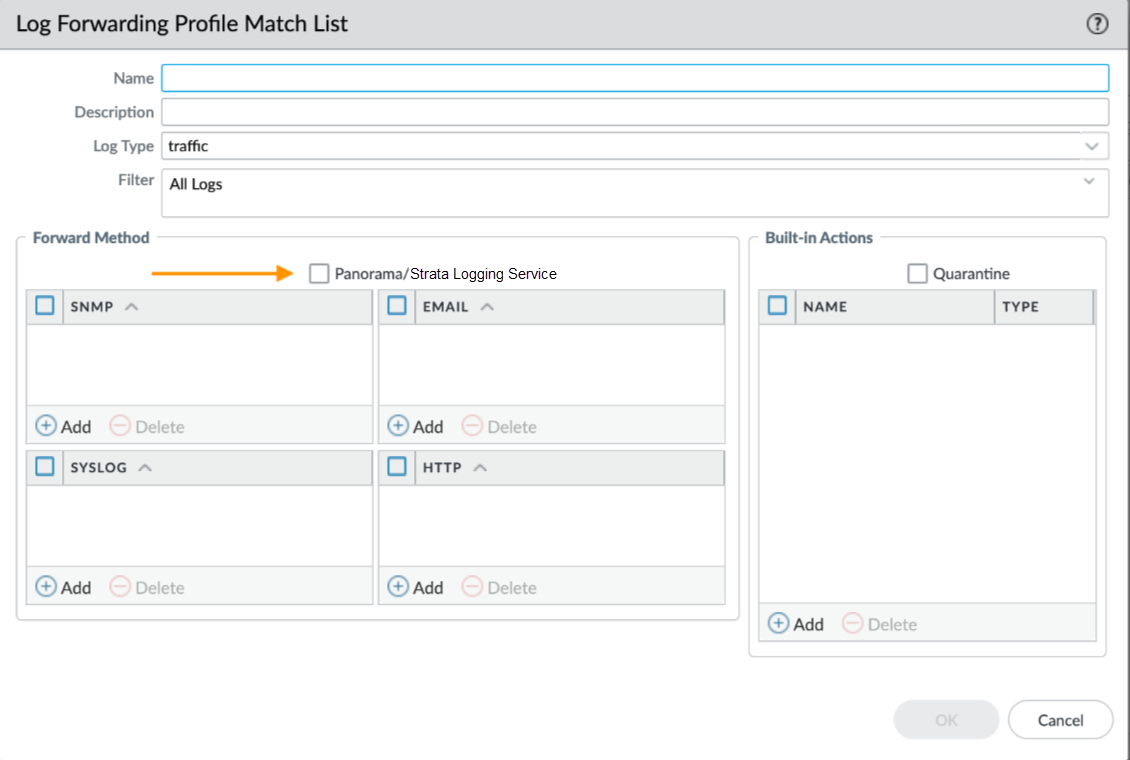Click the EMAIL Add plus icon
1130x760 pixels.
coord(398,426)
